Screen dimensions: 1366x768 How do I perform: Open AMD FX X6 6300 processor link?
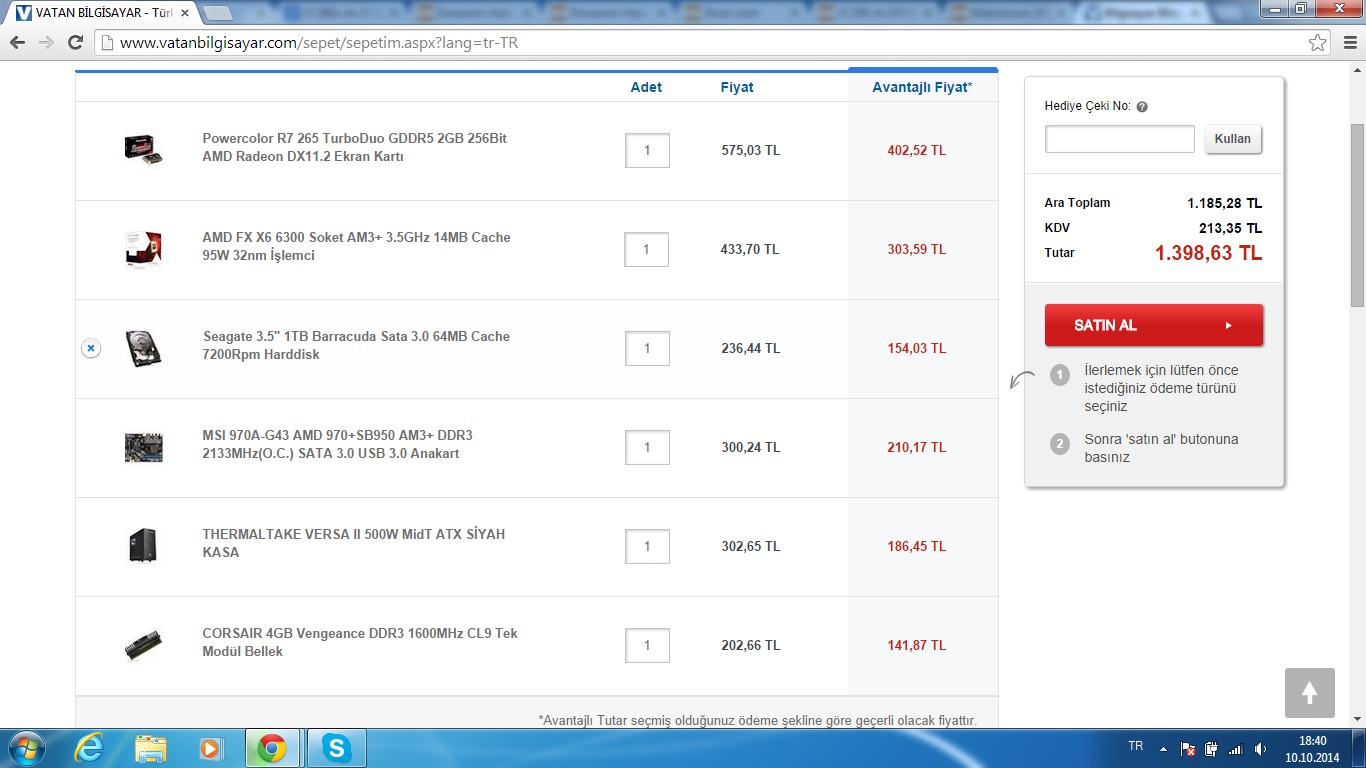(x=356, y=246)
